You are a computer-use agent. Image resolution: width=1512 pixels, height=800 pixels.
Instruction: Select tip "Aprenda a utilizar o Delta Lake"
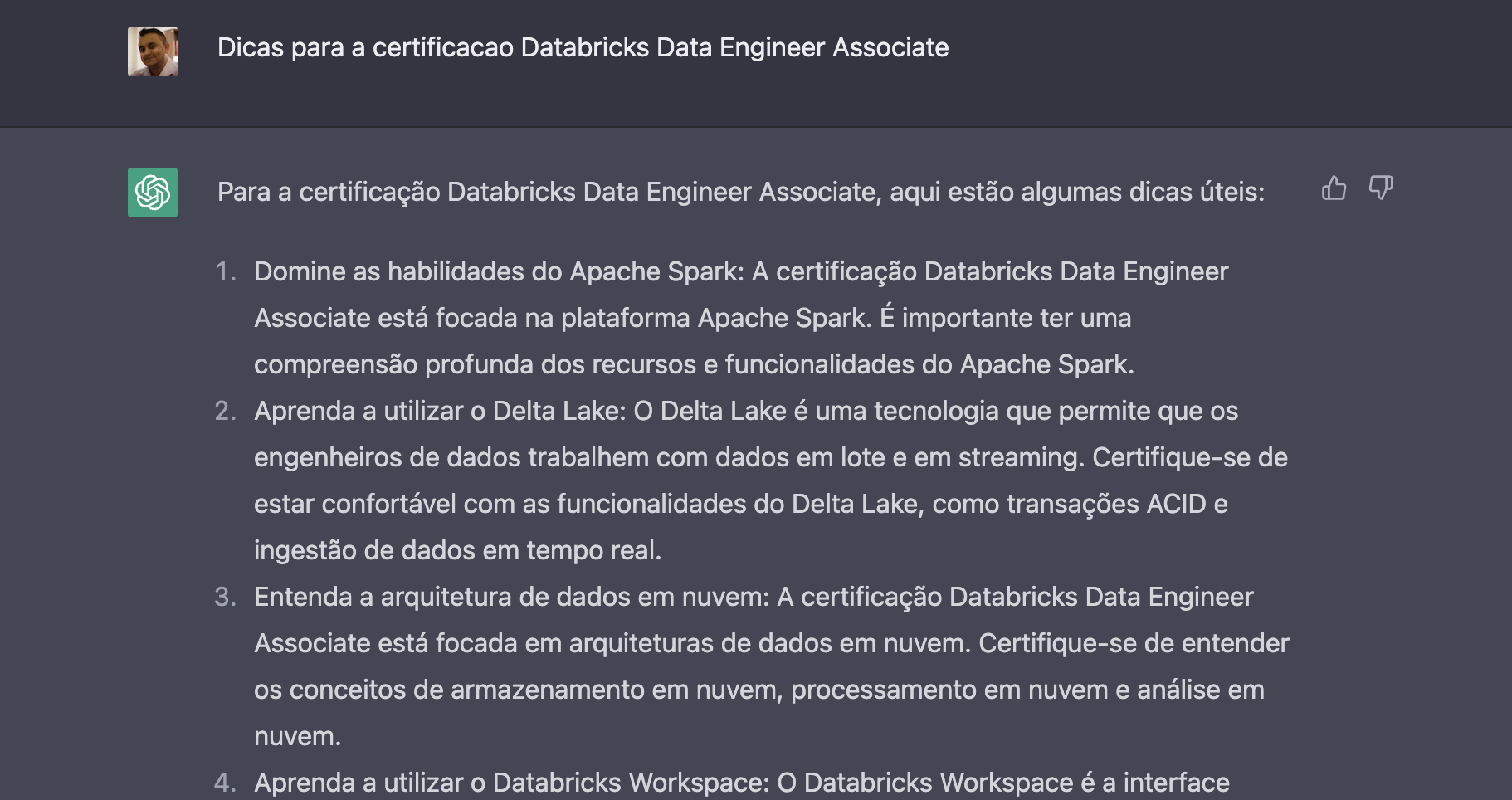436,411
